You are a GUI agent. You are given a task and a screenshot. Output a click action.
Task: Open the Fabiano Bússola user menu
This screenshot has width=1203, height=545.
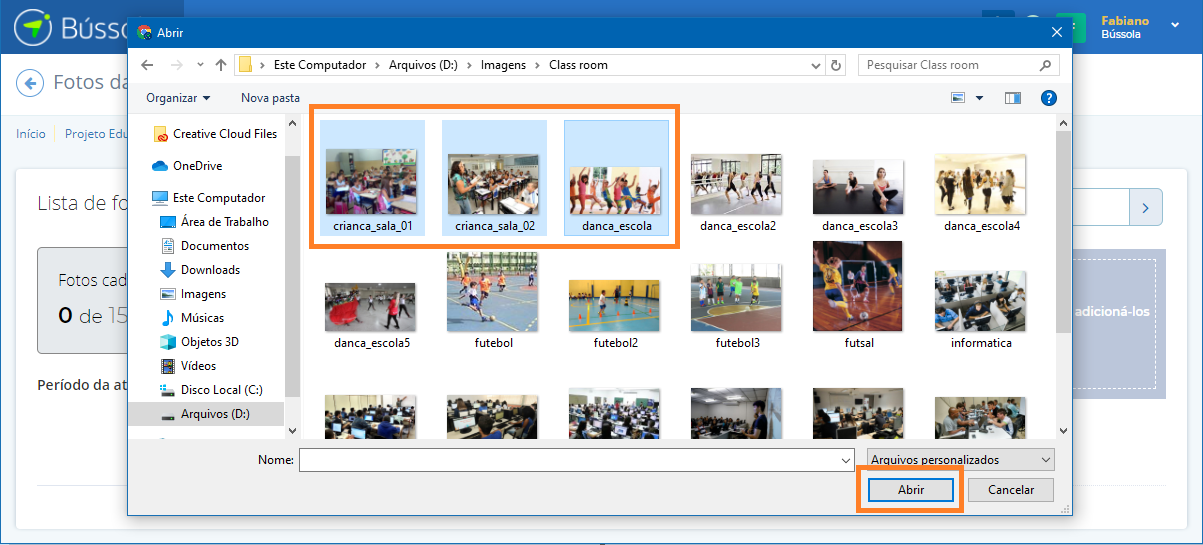(1140, 27)
